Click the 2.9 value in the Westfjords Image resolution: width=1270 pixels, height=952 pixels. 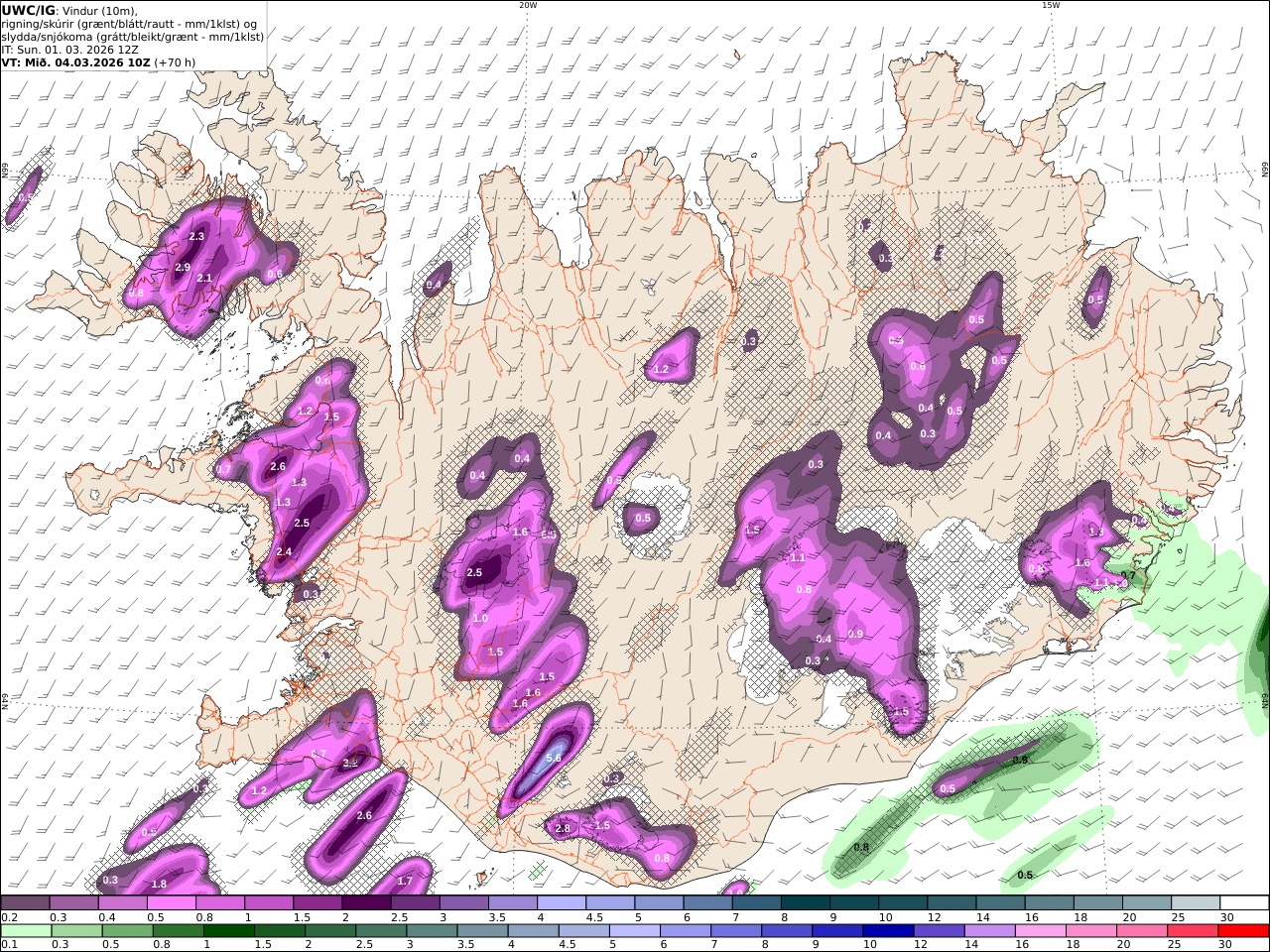point(183,268)
